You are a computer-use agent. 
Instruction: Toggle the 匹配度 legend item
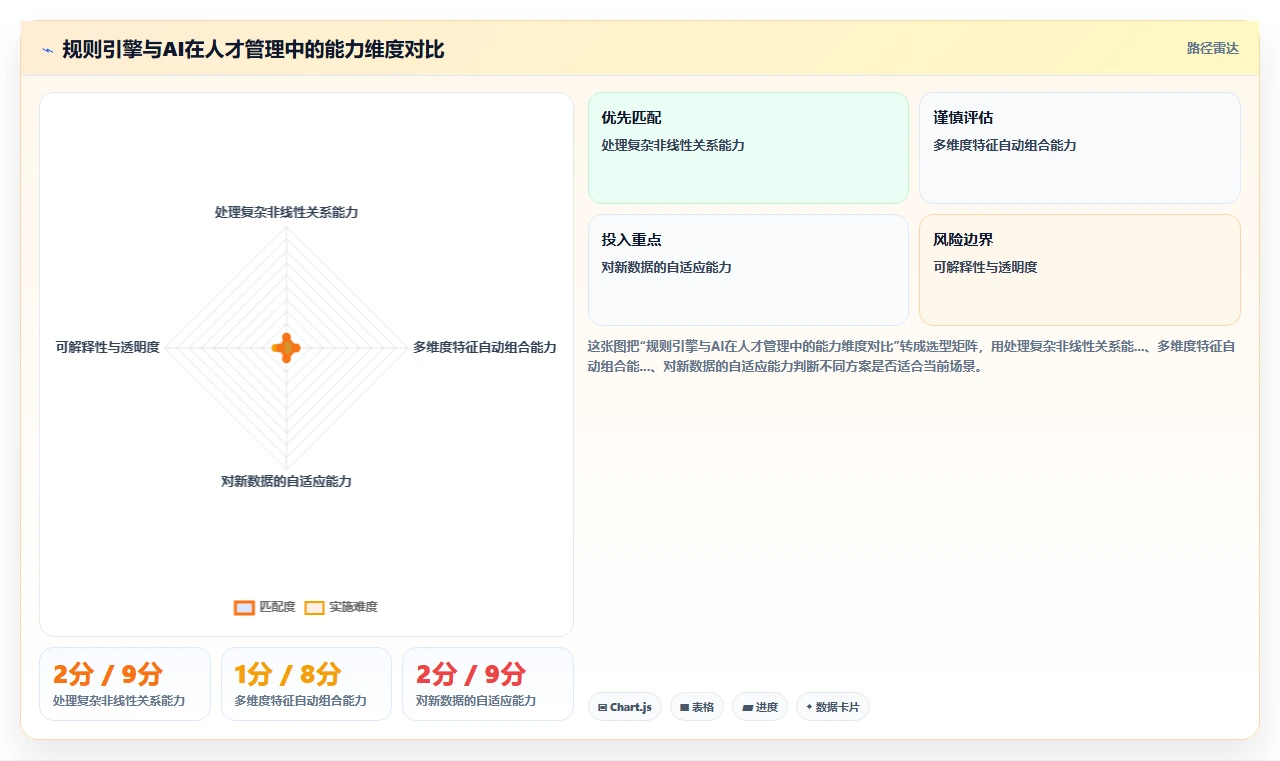[265, 607]
